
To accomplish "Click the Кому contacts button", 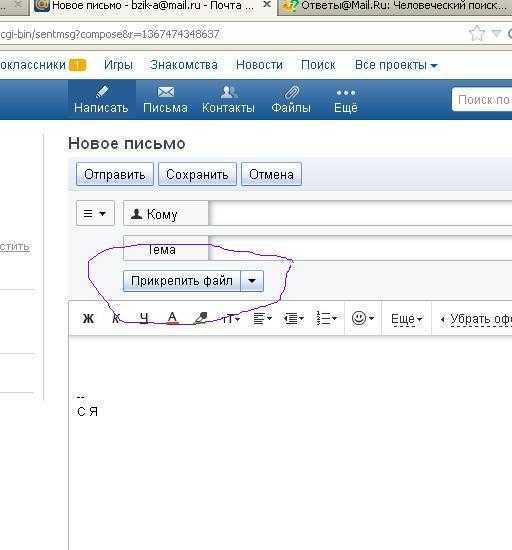I will coord(166,214).
